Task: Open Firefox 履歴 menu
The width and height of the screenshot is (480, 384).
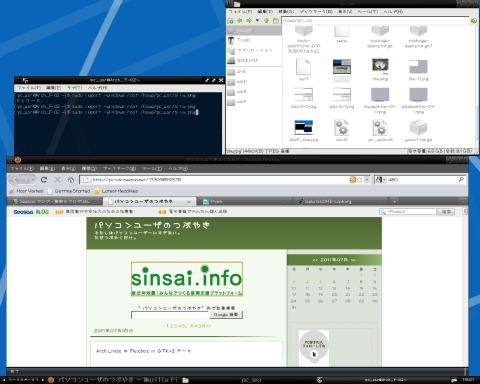Action: tap(89, 169)
